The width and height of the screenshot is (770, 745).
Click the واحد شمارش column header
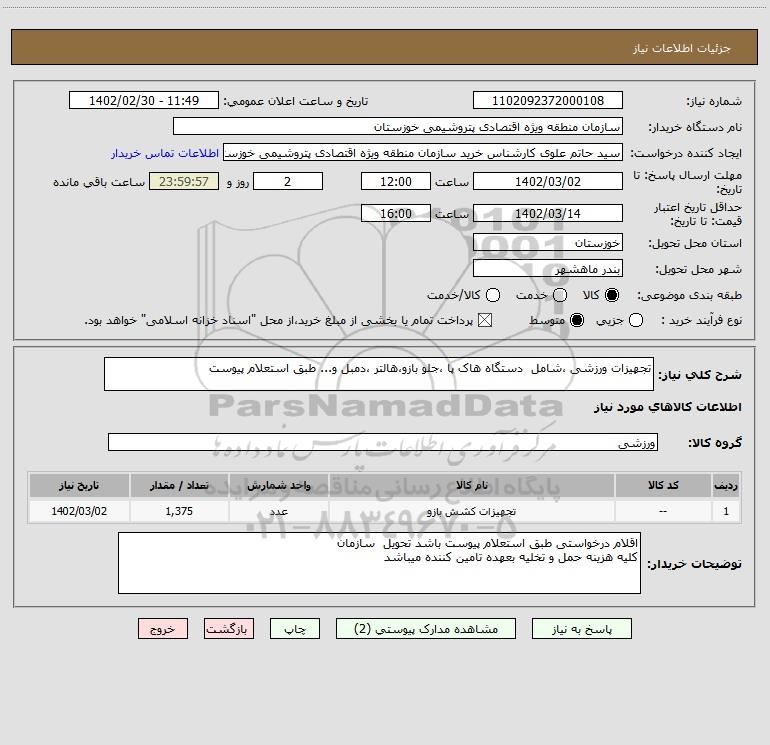(x=278, y=485)
